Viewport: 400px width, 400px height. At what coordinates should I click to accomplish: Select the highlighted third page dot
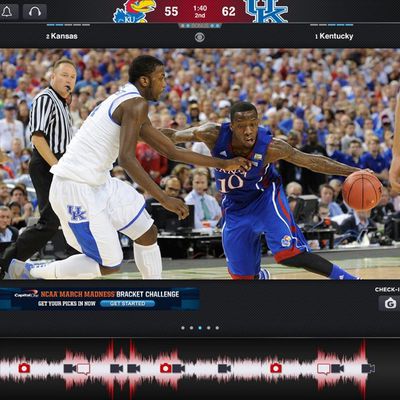tap(200, 328)
